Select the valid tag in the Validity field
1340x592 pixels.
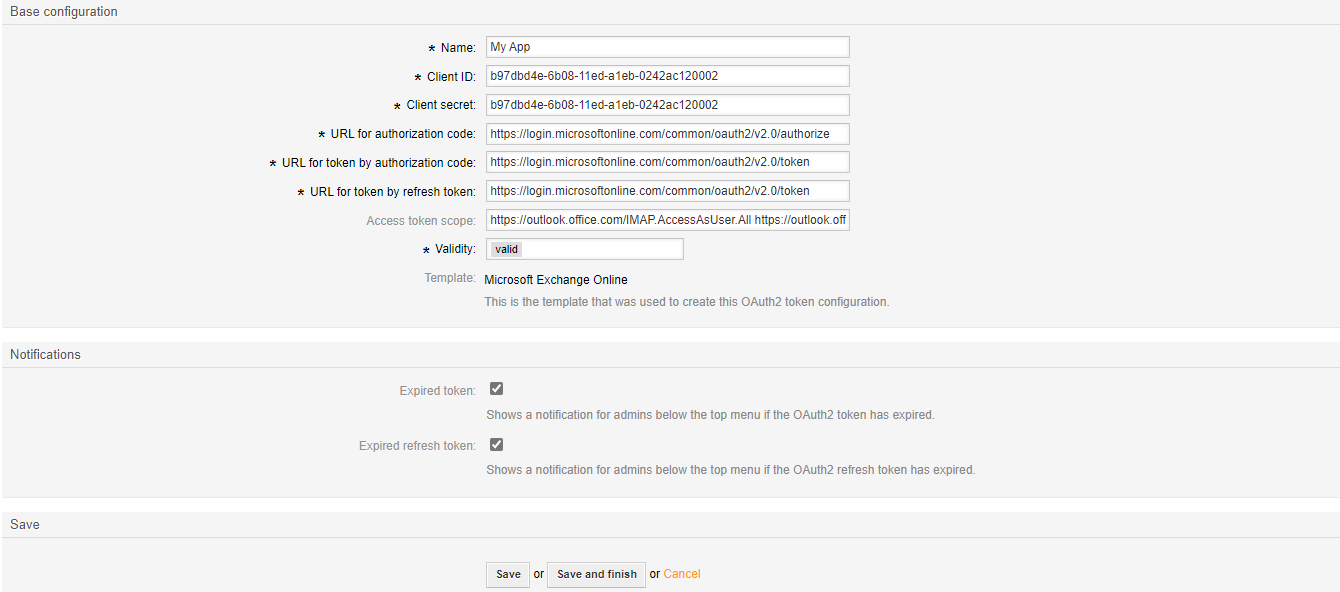pos(504,248)
